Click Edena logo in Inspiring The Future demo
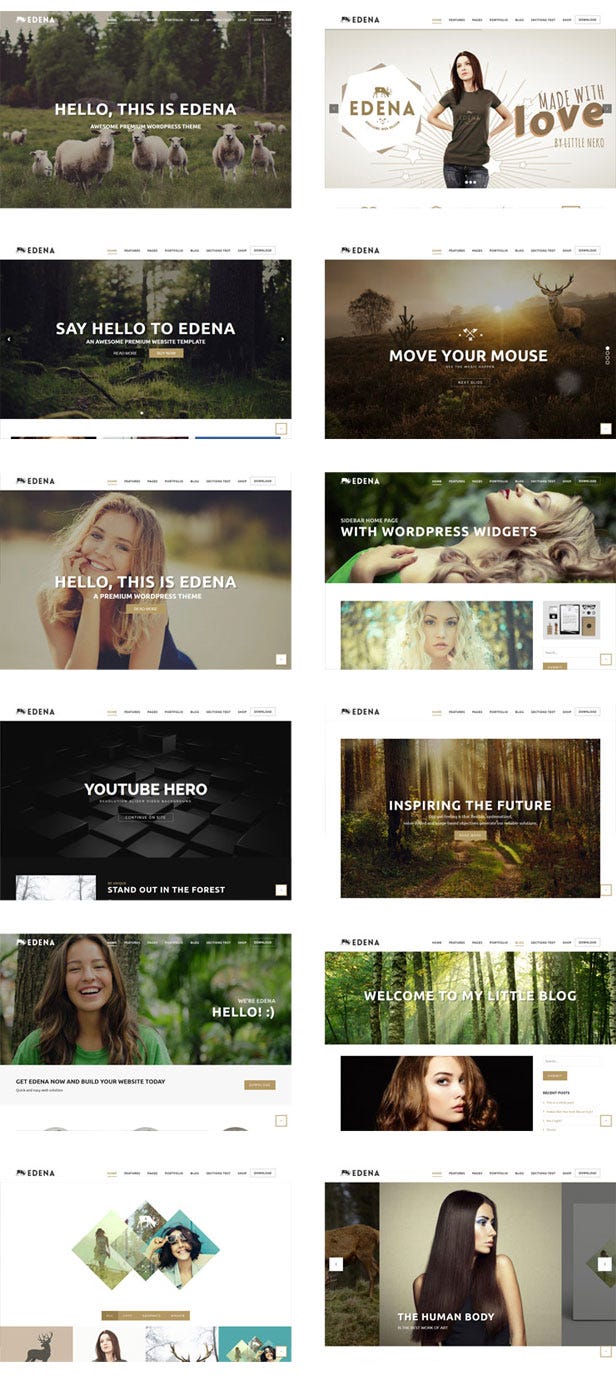Screen dimensions: 616x1384 pos(360,712)
